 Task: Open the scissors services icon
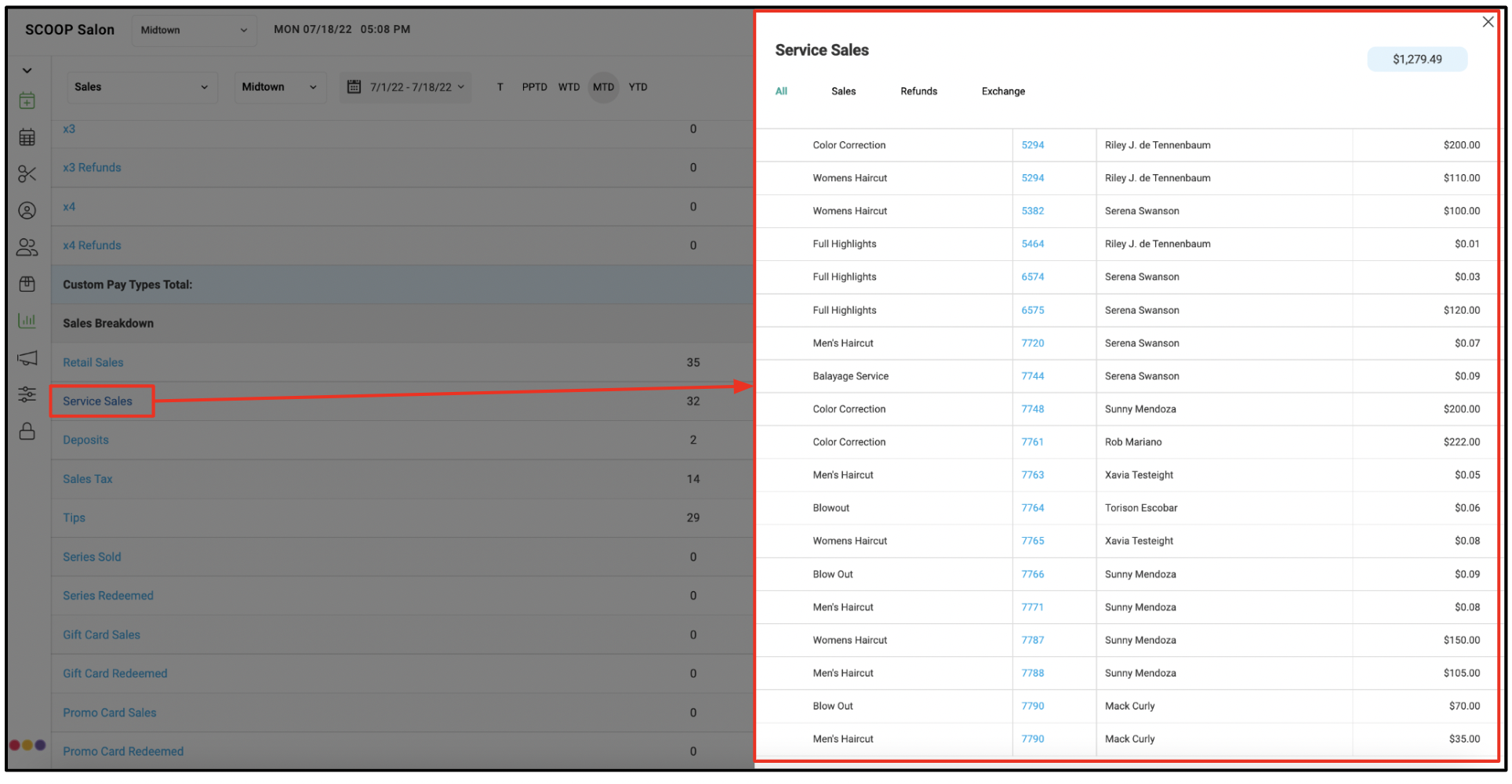click(x=27, y=174)
